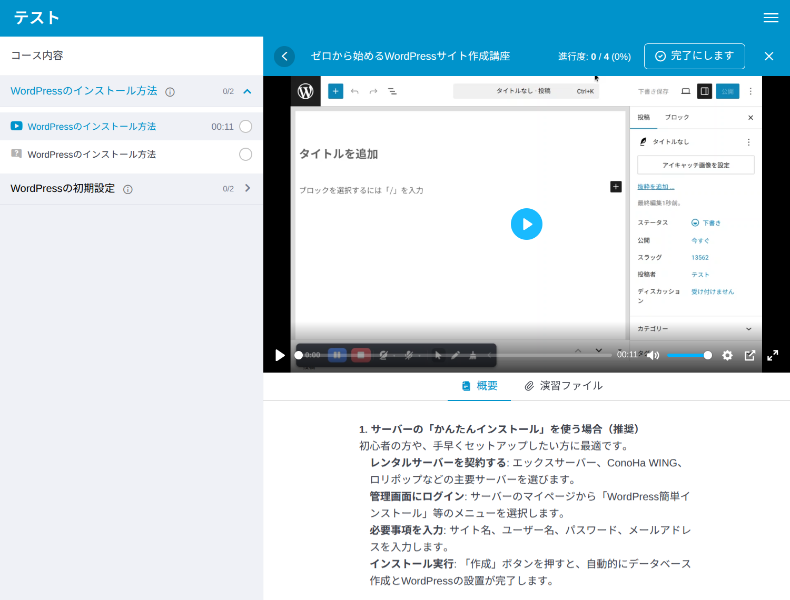Open the video lesson WordPressのインストール方法
This screenshot has width=790, height=600.
[x=92, y=126]
